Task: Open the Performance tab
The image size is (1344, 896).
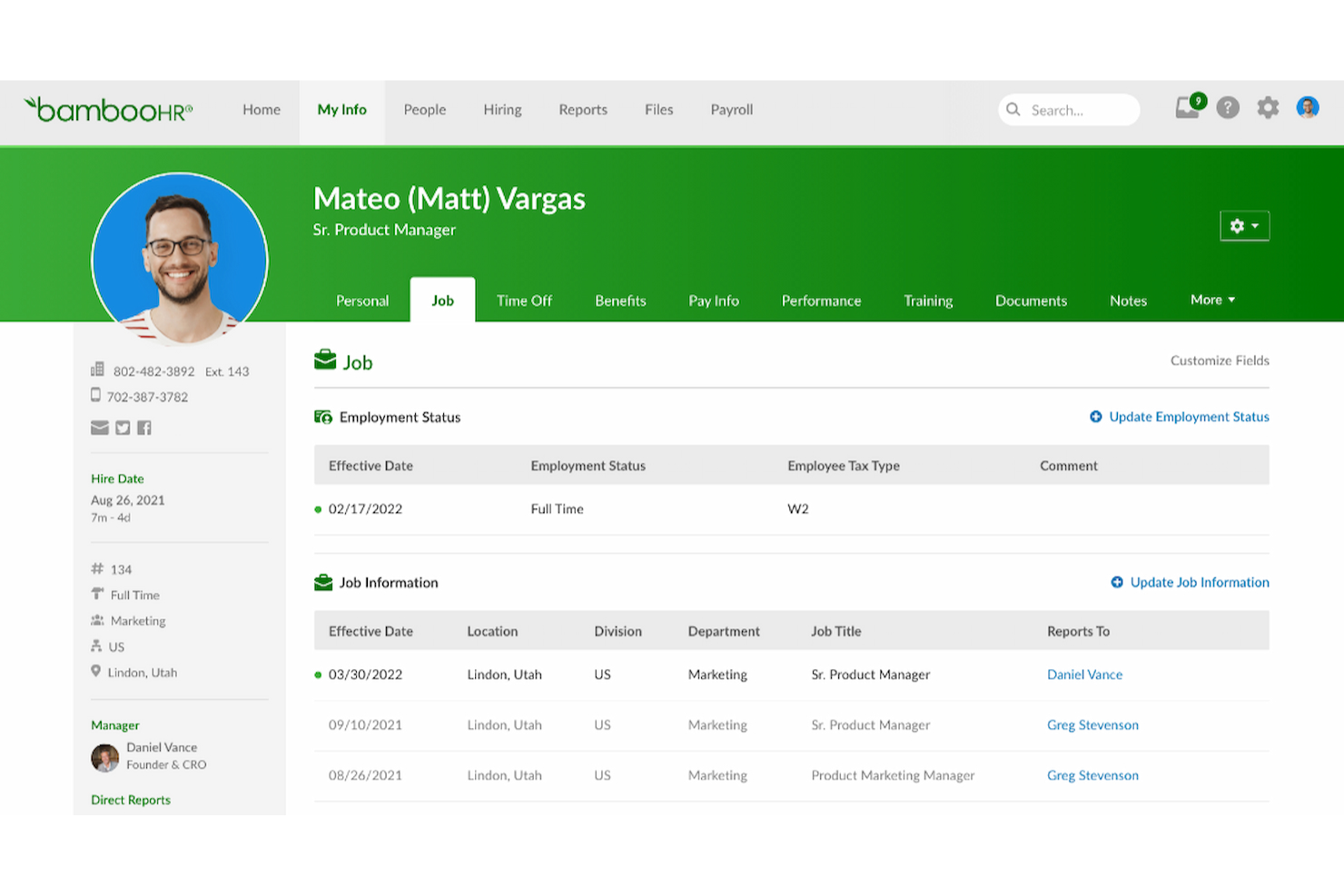Action: [821, 300]
